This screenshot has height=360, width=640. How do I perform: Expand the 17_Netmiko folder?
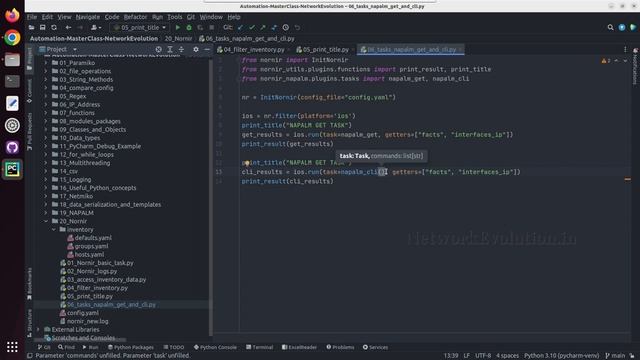tap(46, 196)
